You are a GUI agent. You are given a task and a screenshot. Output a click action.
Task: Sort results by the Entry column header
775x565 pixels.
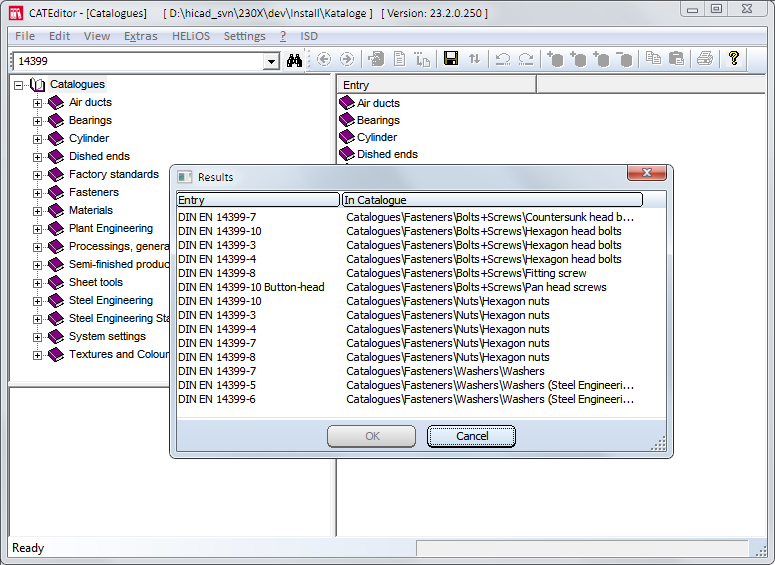pyautogui.click(x=258, y=200)
